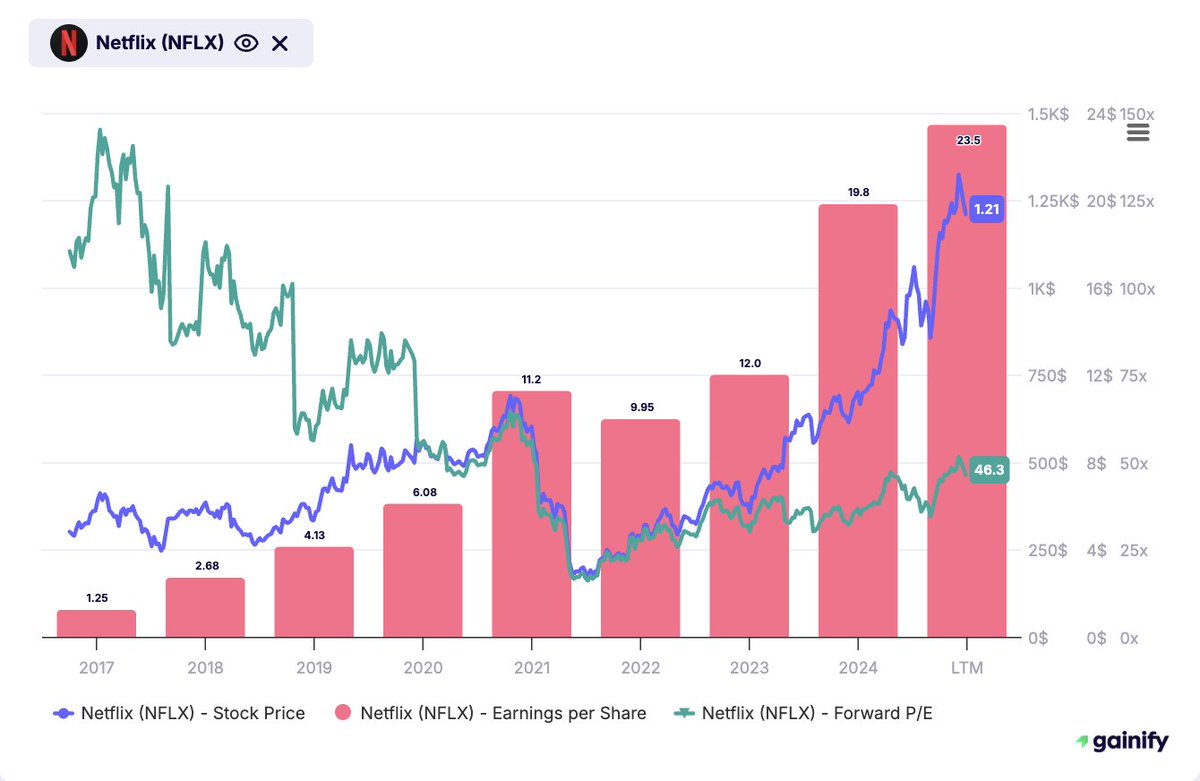The height and width of the screenshot is (781, 1200).
Task: Click the 2024 EPS bar labeled 19.8
Action: coord(858,421)
